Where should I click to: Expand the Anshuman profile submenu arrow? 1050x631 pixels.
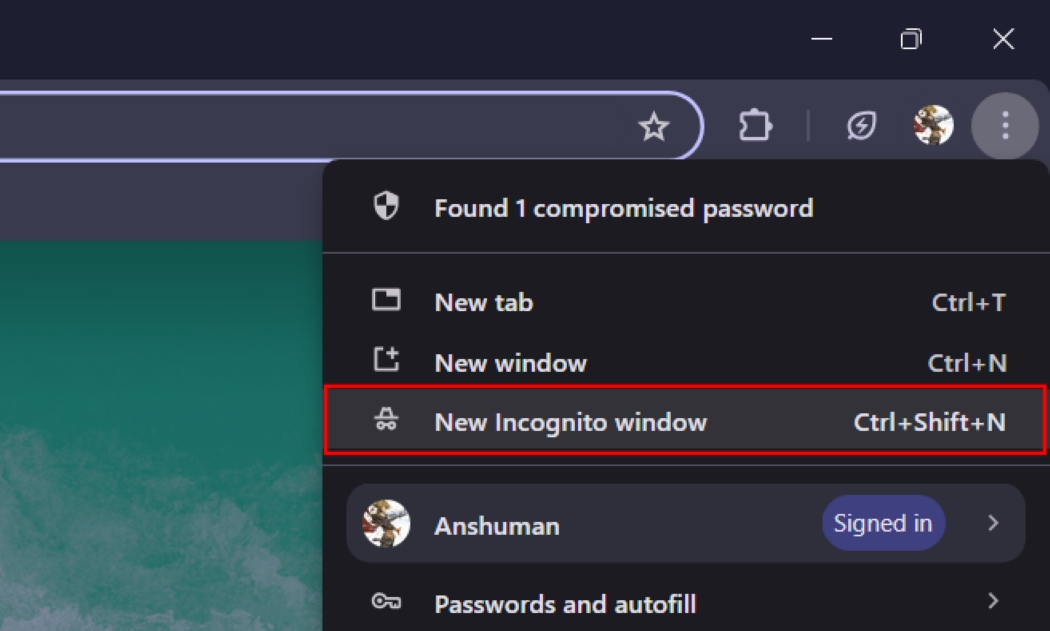(x=993, y=523)
